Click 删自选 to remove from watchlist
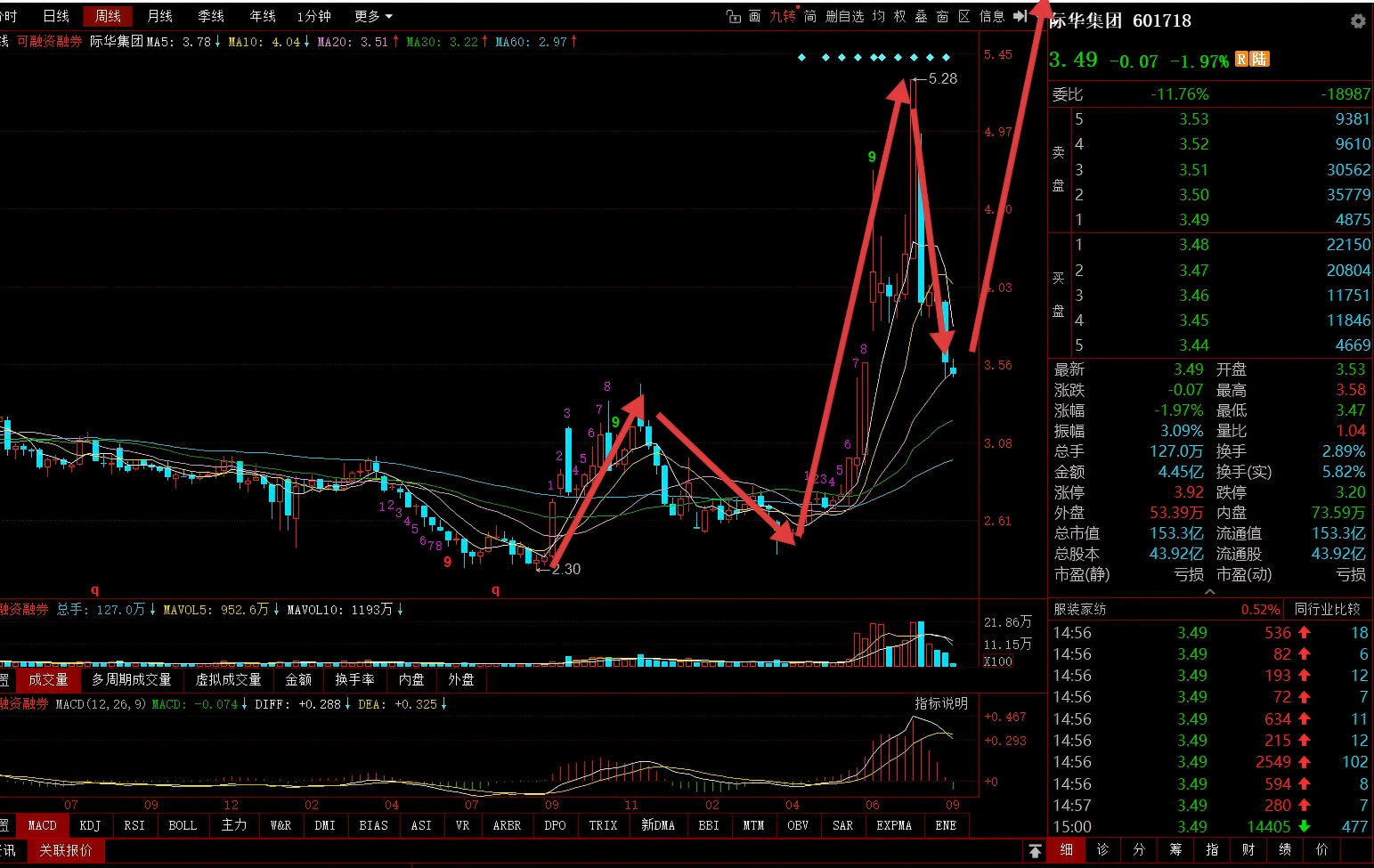 pyautogui.click(x=844, y=16)
